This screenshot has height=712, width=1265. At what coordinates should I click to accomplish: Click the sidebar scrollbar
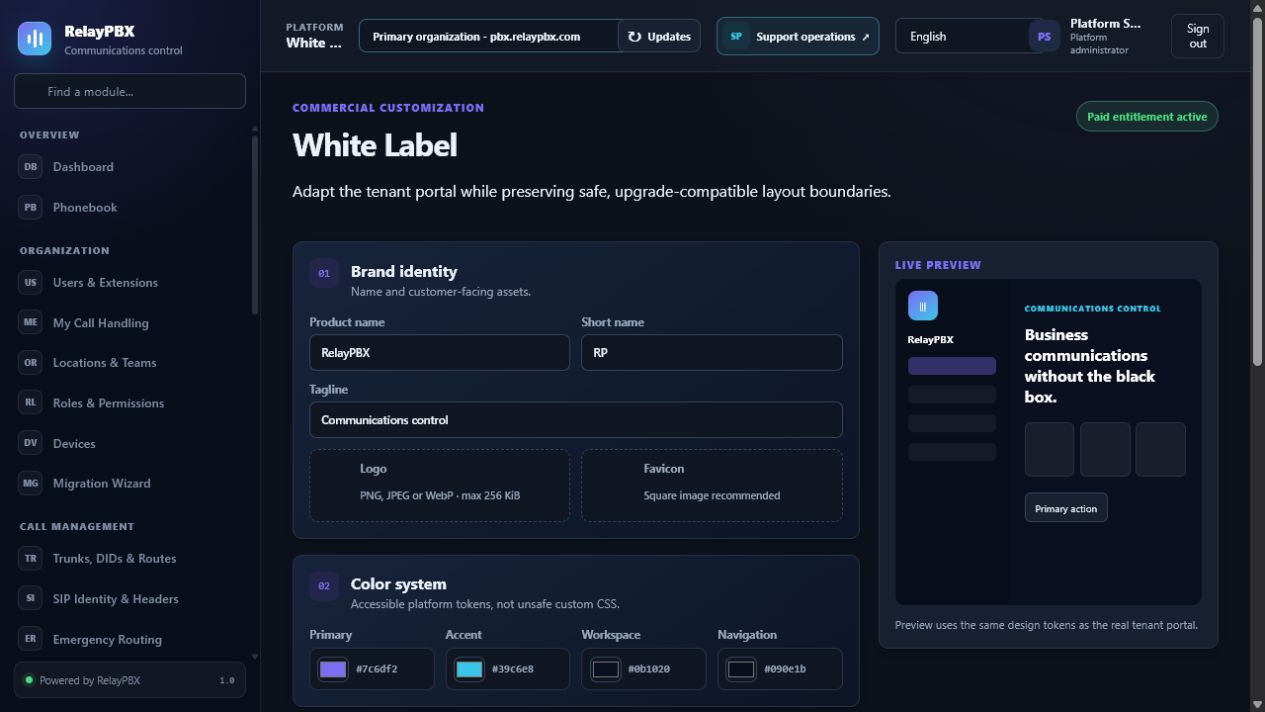pos(254,225)
